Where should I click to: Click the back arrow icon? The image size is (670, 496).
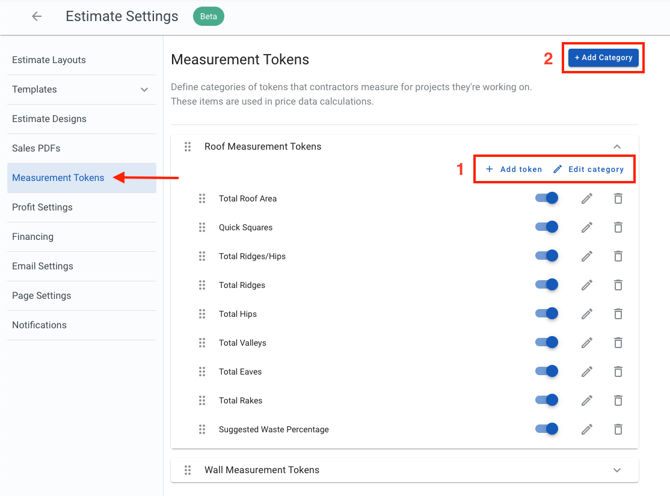(37, 16)
